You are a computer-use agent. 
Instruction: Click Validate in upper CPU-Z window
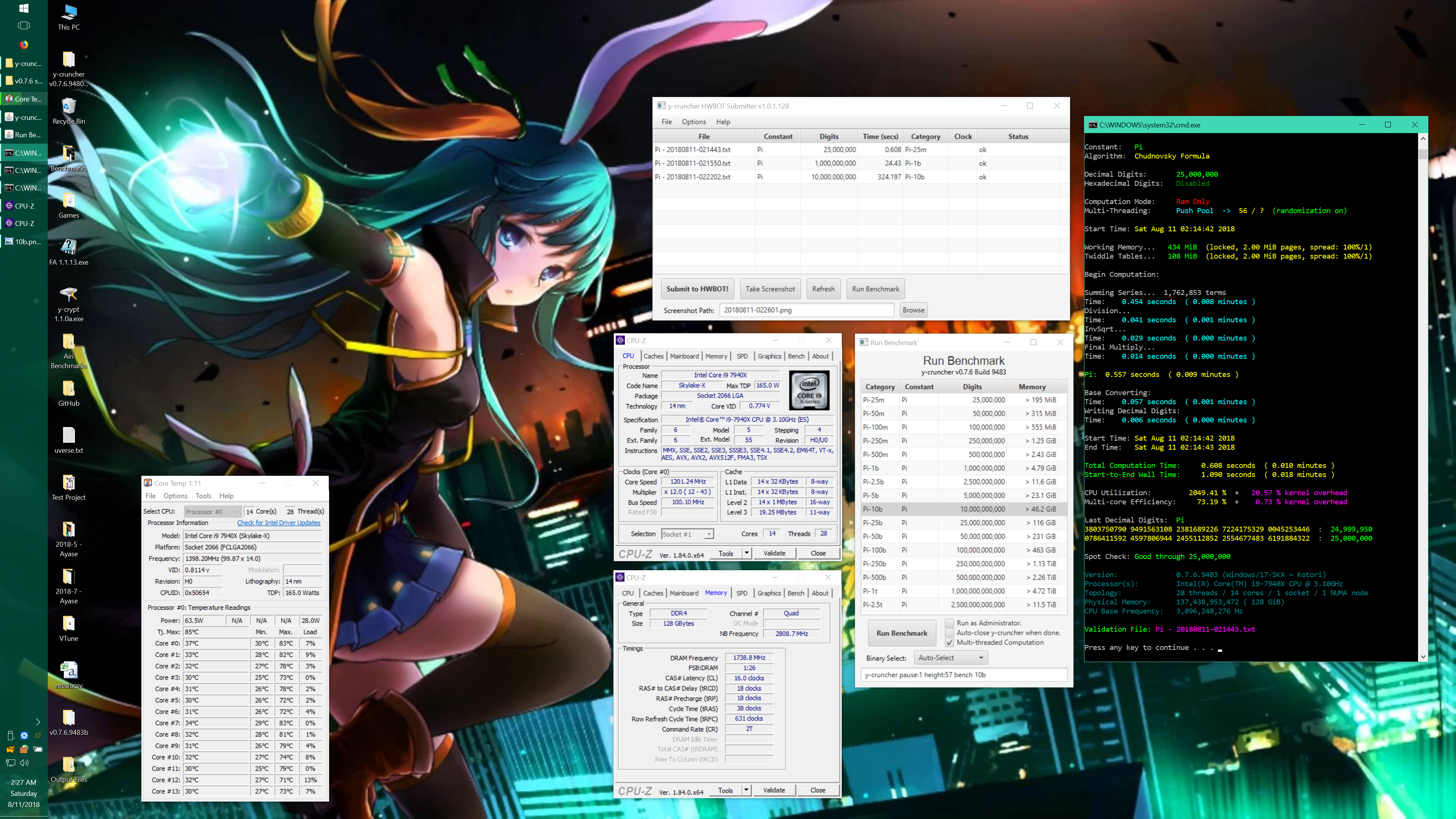pos(774,553)
